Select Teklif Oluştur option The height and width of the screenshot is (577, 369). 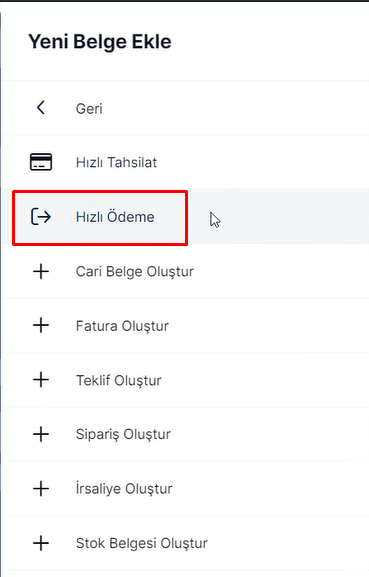click(x=118, y=380)
